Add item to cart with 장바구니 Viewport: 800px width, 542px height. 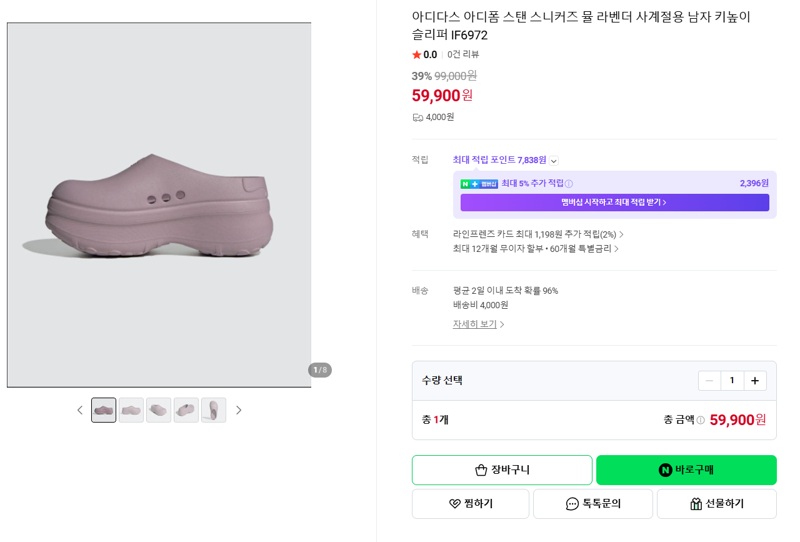pyautogui.click(x=502, y=470)
